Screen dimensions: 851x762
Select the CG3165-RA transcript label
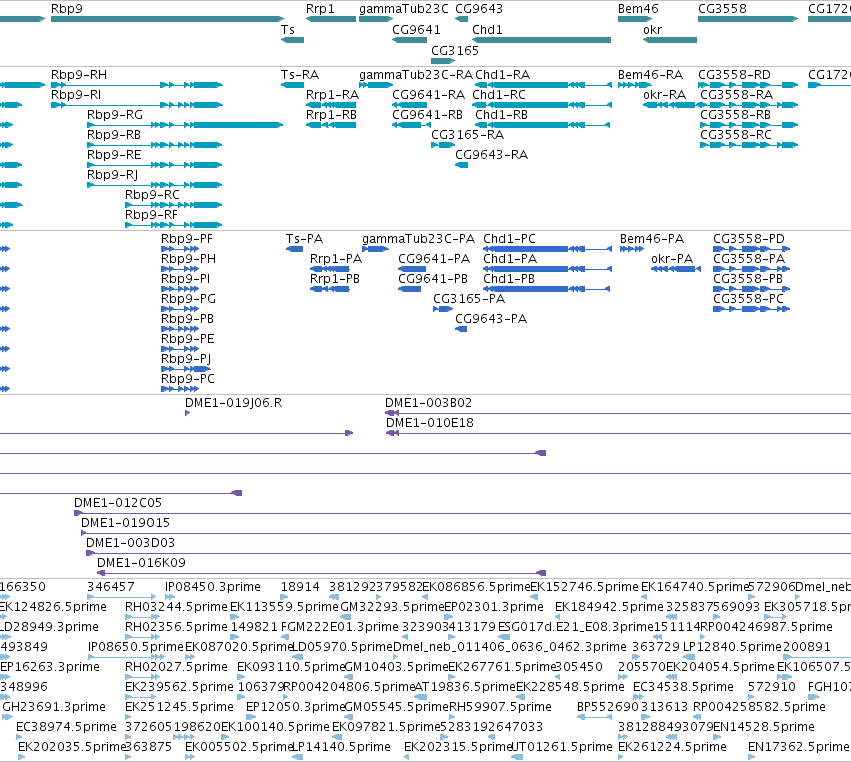click(467, 134)
